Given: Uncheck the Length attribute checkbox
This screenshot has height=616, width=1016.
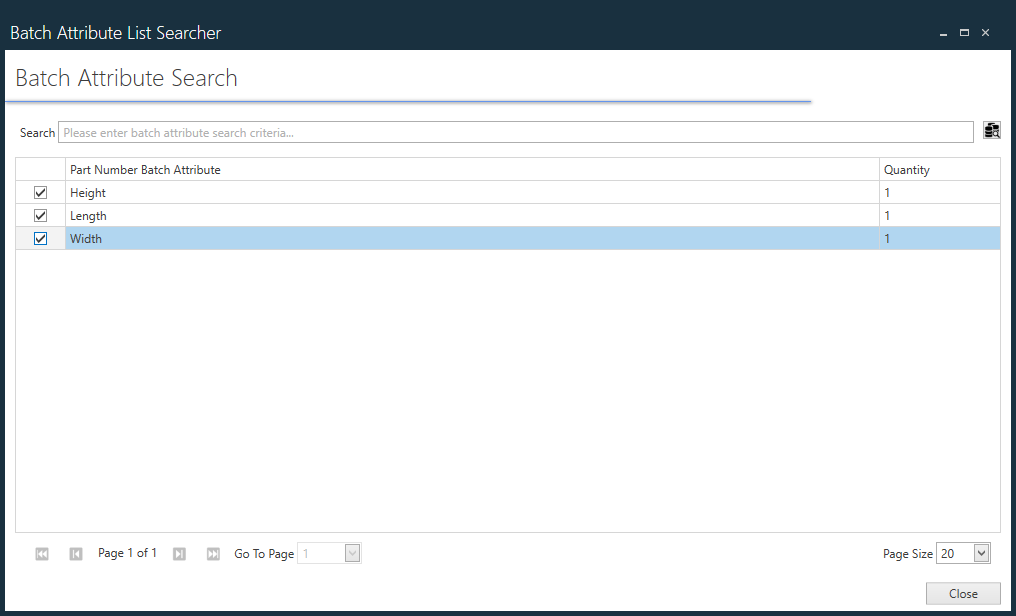Looking at the screenshot, I should [40, 215].
